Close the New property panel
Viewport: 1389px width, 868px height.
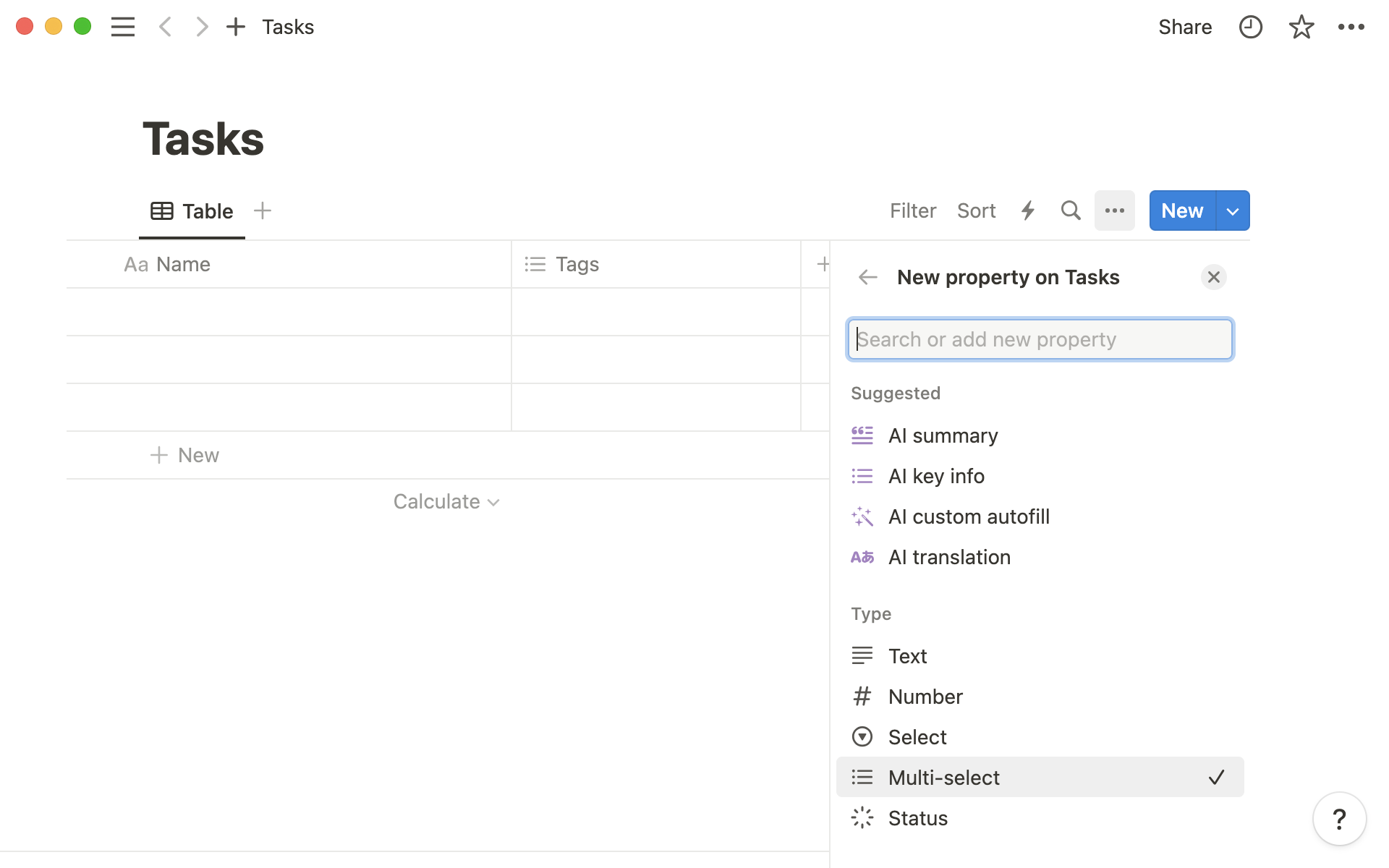pos(1213,277)
